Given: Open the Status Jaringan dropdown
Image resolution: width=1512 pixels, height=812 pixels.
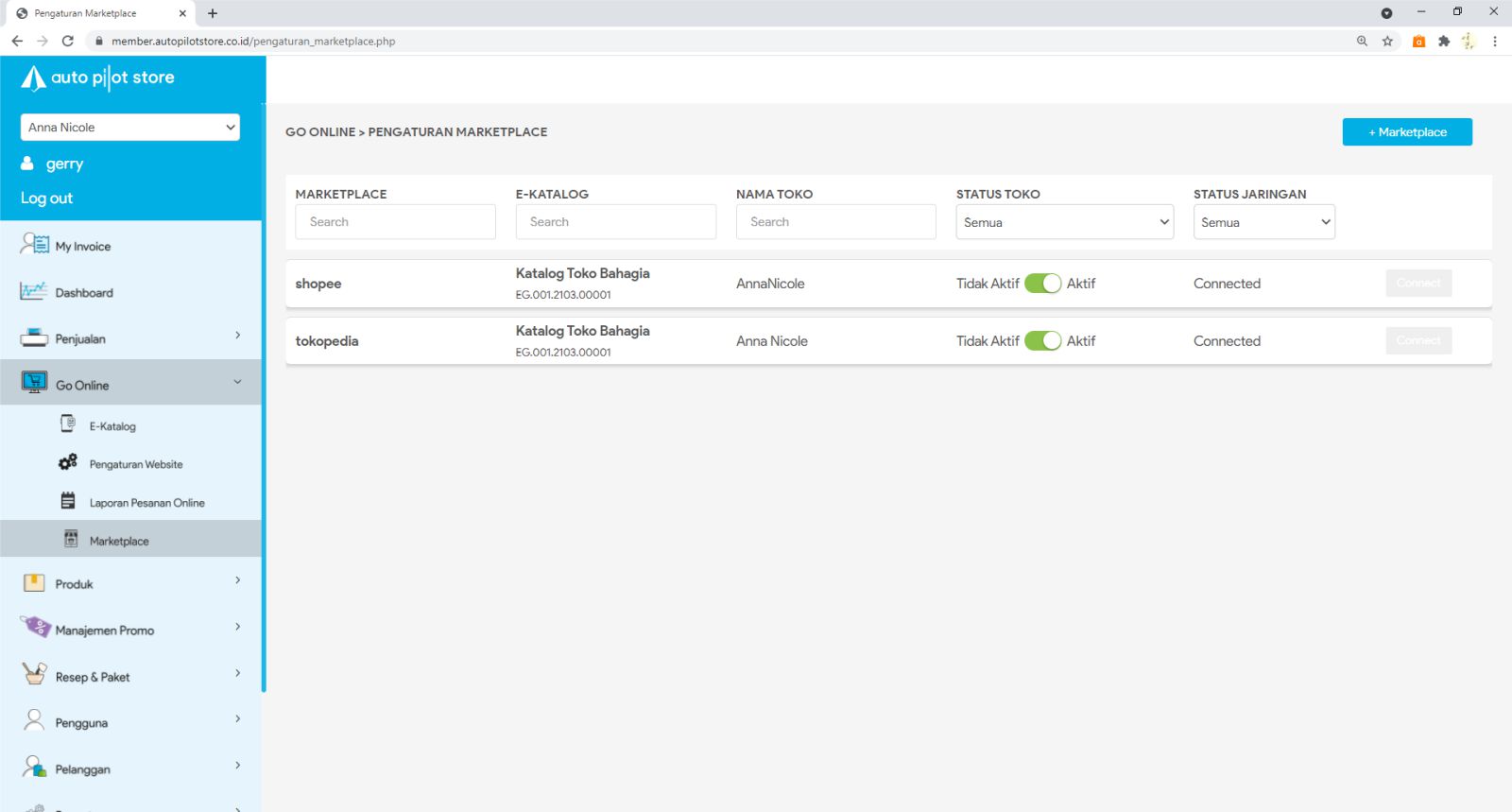Looking at the screenshot, I should click(x=1263, y=222).
